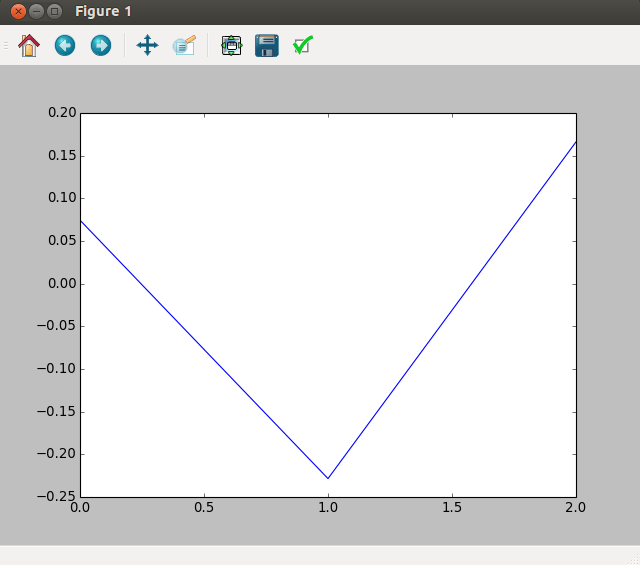Click the y-axis label −0.05
The width and height of the screenshot is (640, 565).
click(57, 326)
